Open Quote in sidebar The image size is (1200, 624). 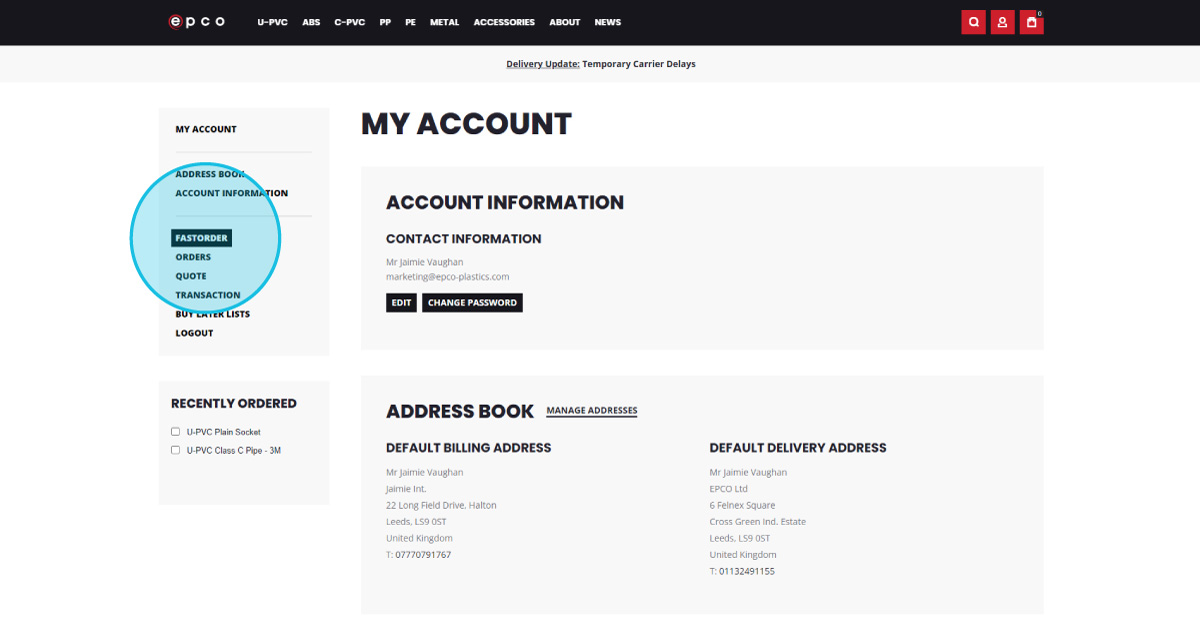[191, 276]
